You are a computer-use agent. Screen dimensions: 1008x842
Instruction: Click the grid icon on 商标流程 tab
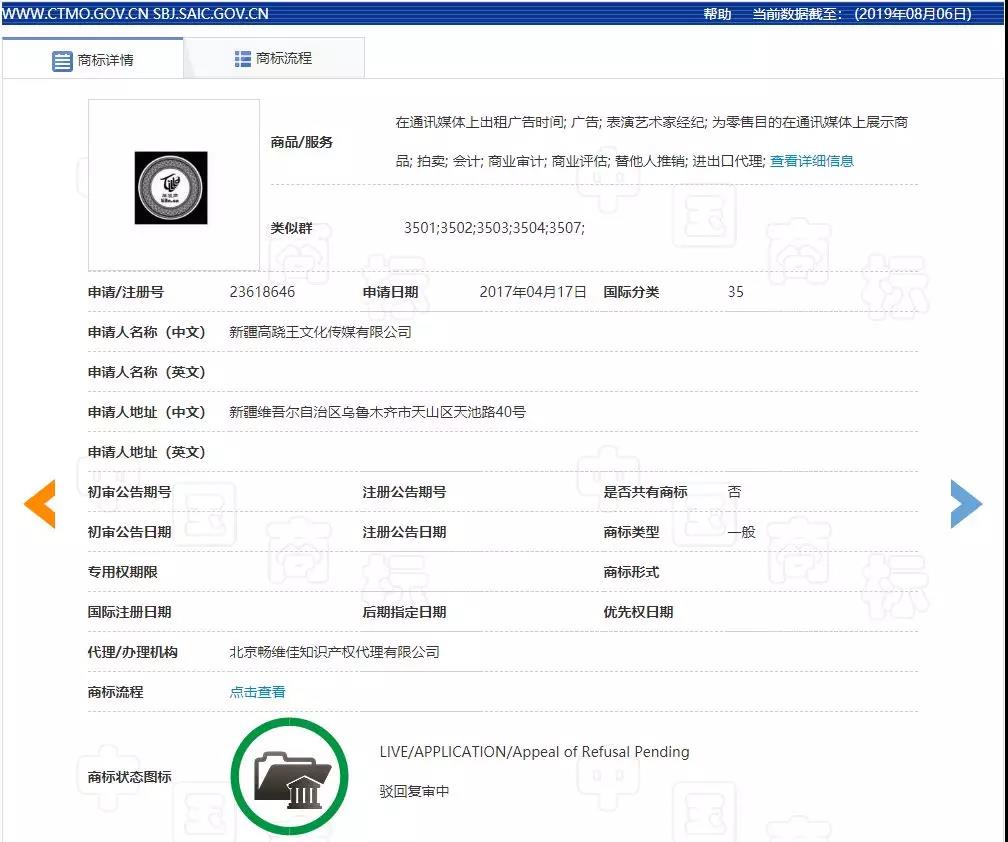pyautogui.click(x=241, y=58)
